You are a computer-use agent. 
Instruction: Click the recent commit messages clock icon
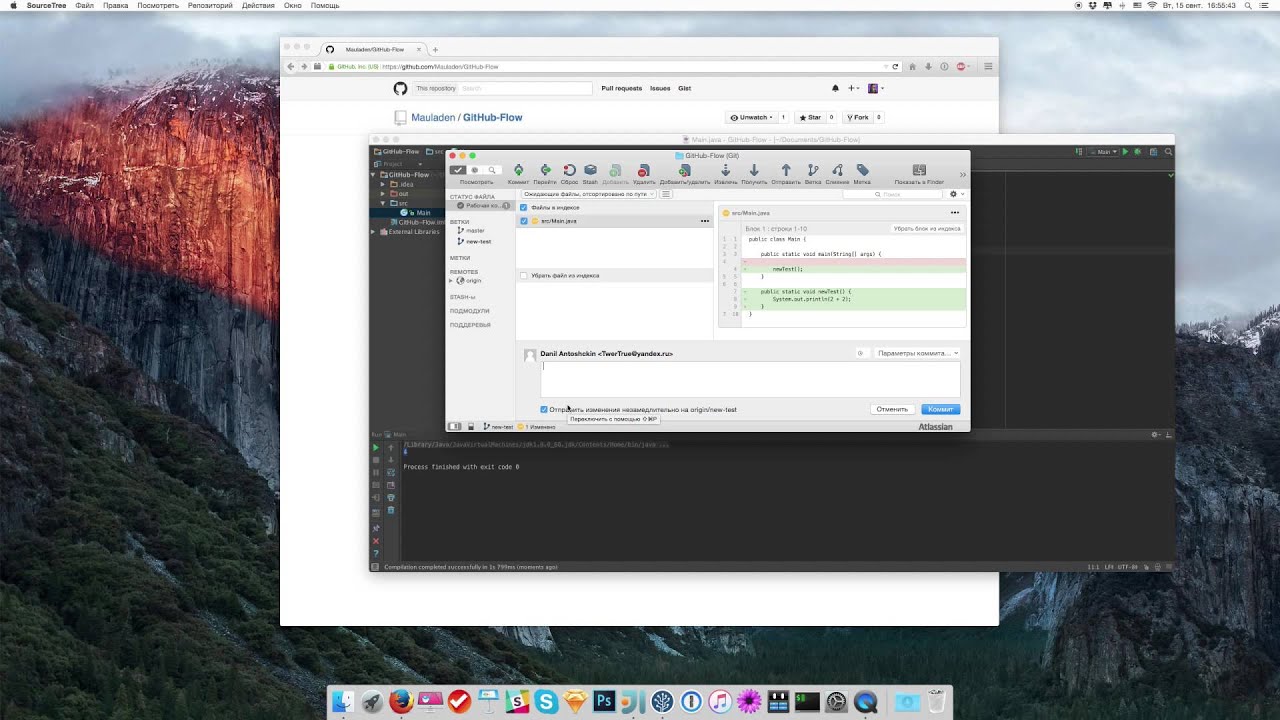point(860,353)
